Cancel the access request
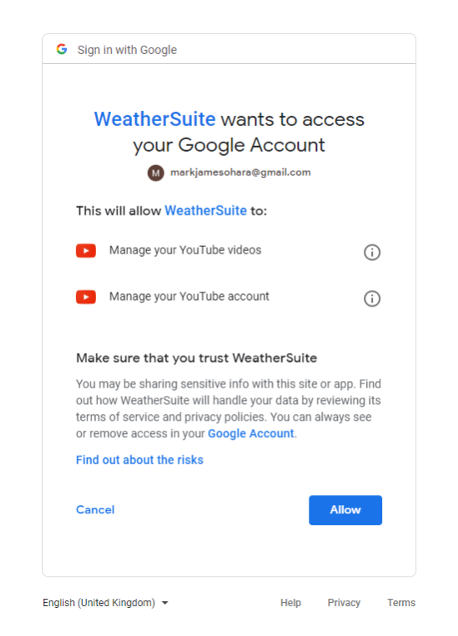458x636 pixels. pos(95,509)
